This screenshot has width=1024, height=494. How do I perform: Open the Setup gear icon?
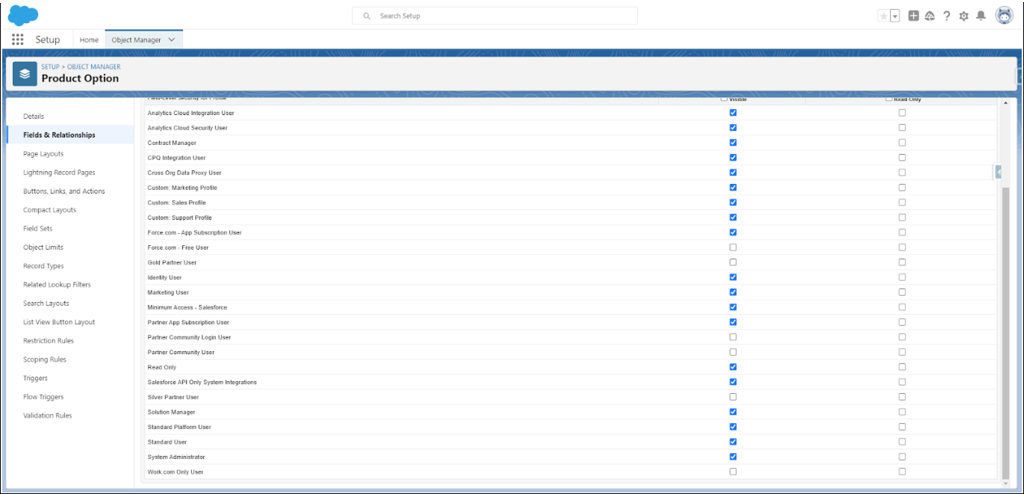(x=963, y=16)
